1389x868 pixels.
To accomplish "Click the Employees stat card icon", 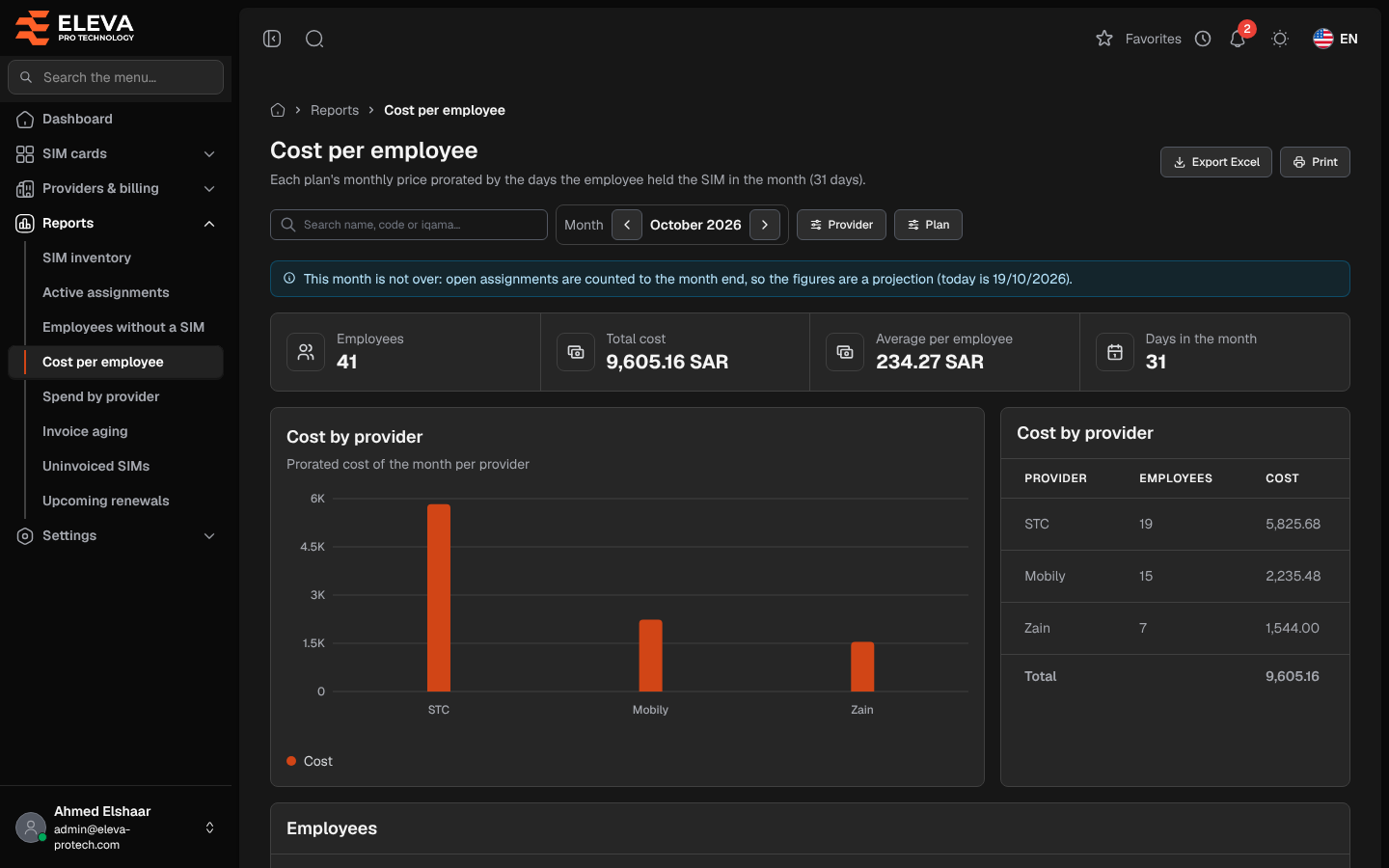I will click(306, 352).
